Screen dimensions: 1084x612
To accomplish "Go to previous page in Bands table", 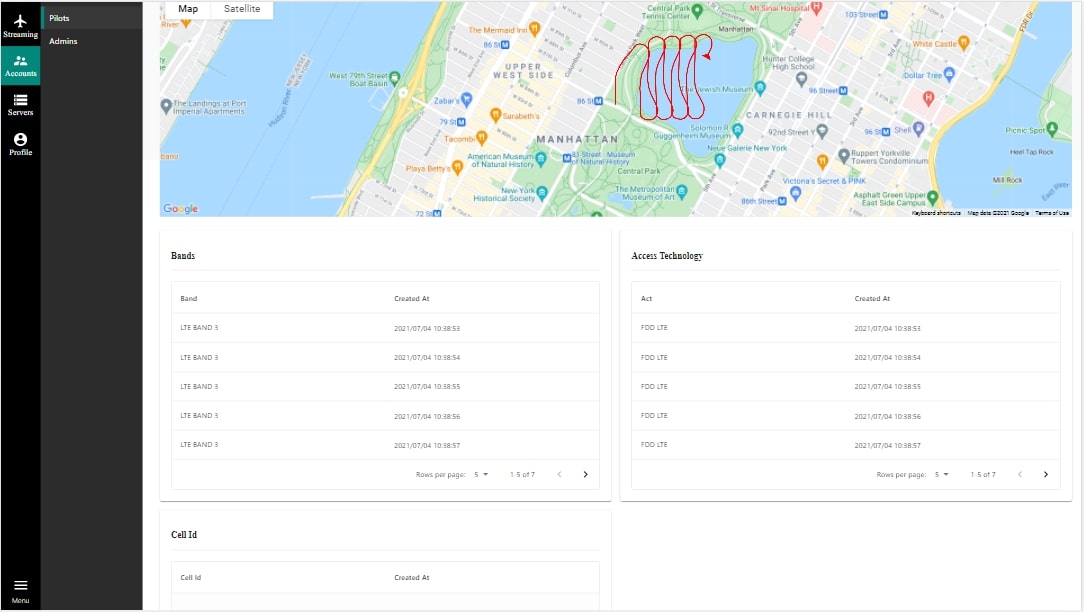I will (x=559, y=474).
